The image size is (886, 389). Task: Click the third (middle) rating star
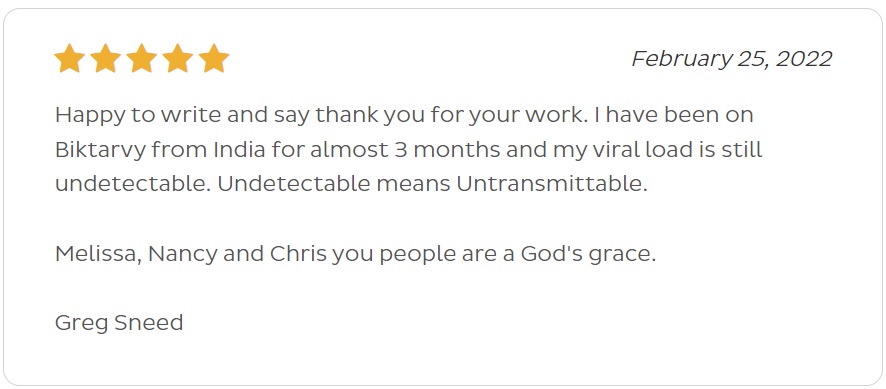[142, 58]
